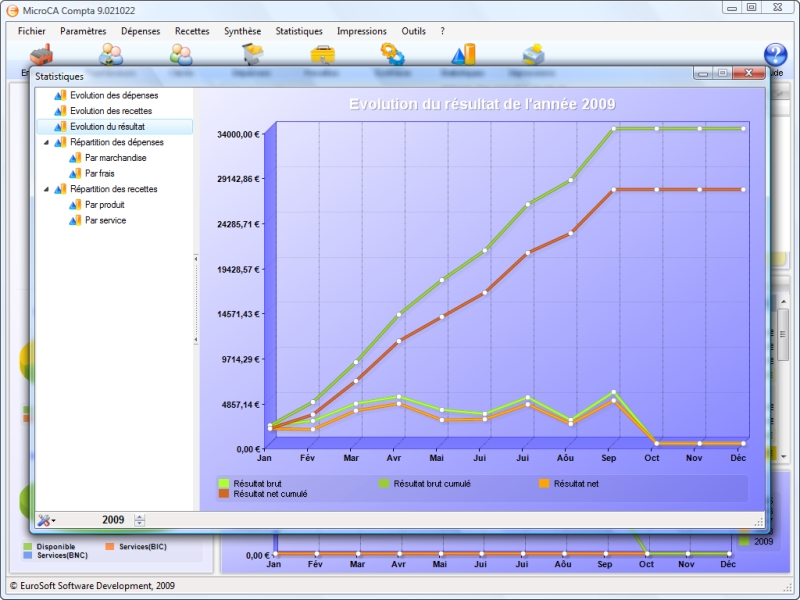Image resolution: width=800 pixels, height=600 pixels.
Task: Click the blue Help question mark icon
Action: coord(775,55)
